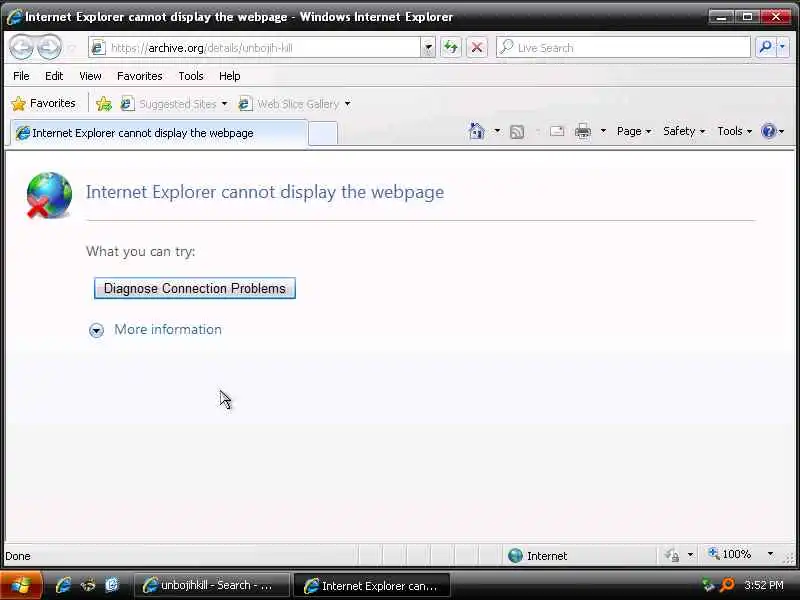Open the Print dropdown arrow
800x600 pixels.
pyautogui.click(x=603, y=131)
